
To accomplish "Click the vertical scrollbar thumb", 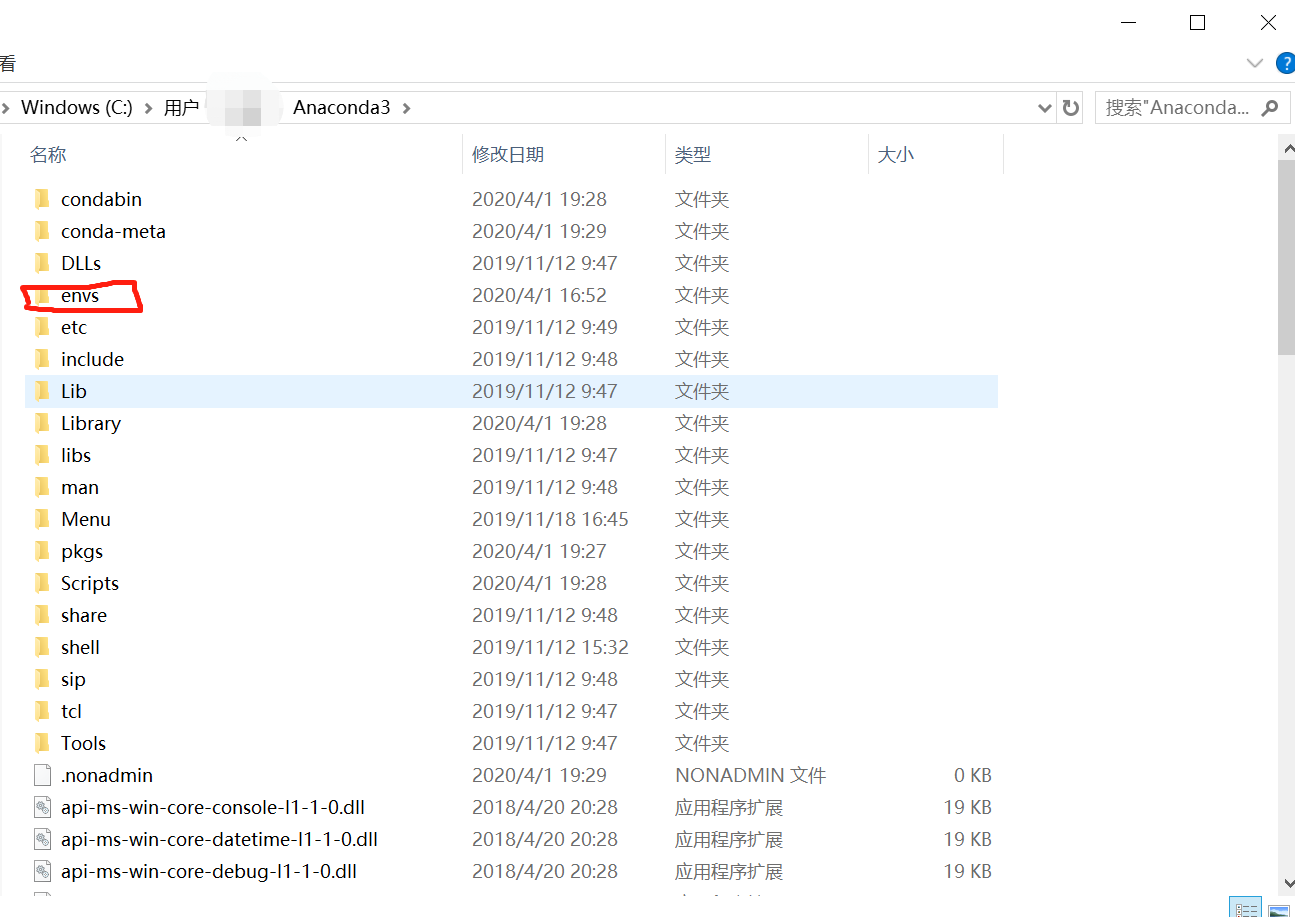I will pos(1287,257).
